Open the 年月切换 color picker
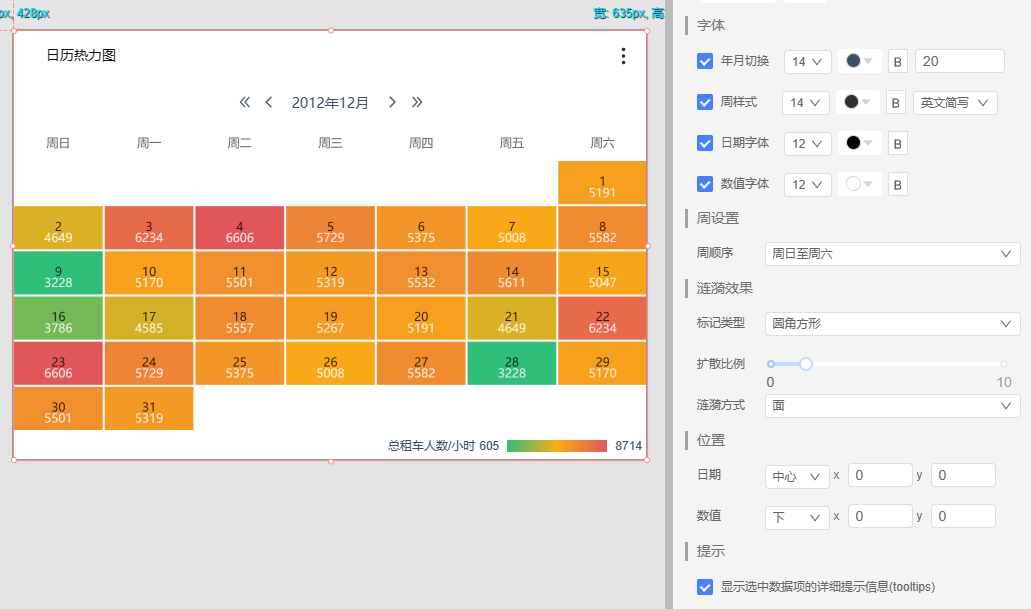The width and height of the screenshot is (1031, 609). pos(859,62)
